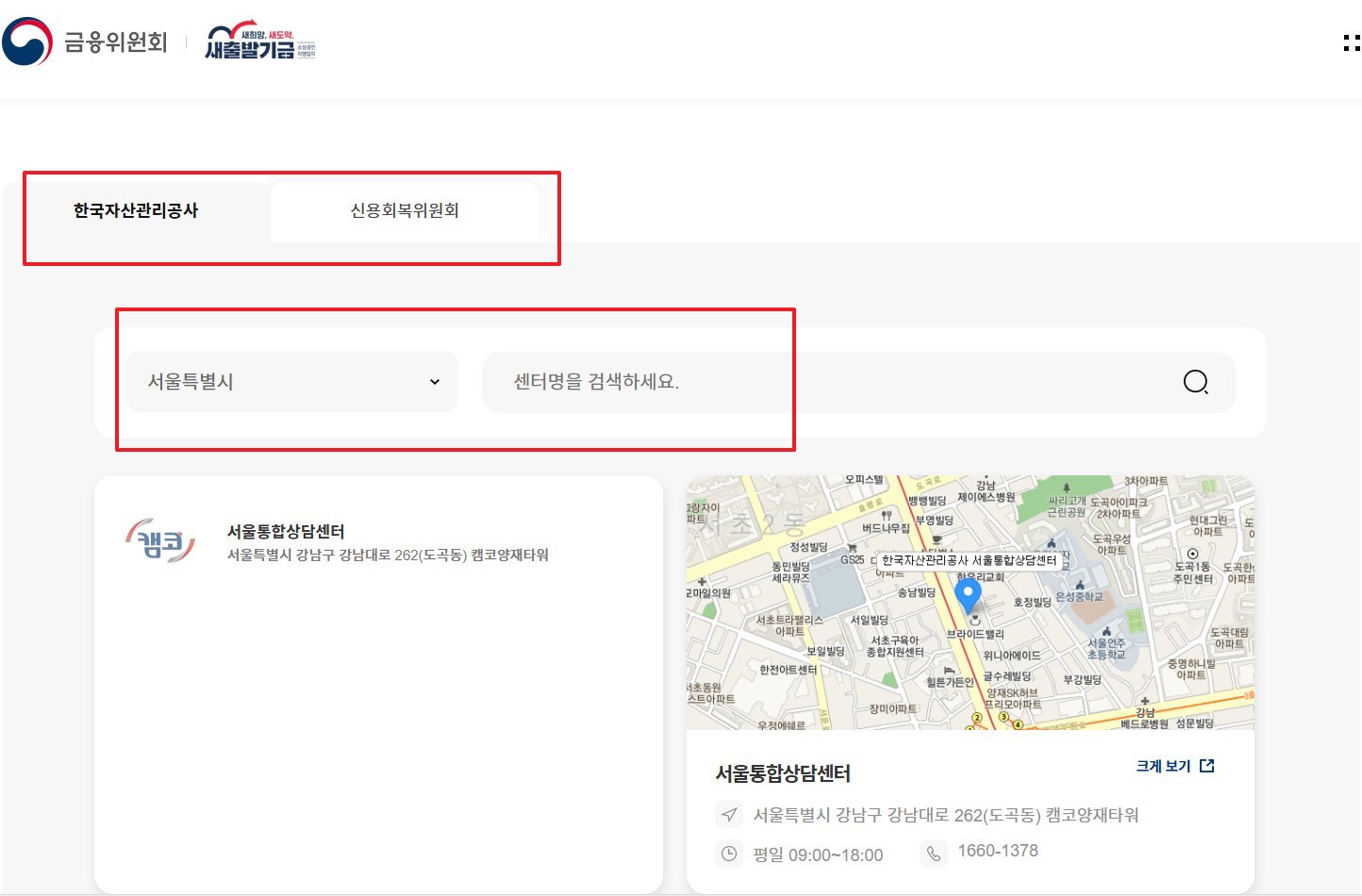1362x896 pixels.
Task: Click the 서울통합상담센터 heading under the map
Action: [x=783, y=773]
